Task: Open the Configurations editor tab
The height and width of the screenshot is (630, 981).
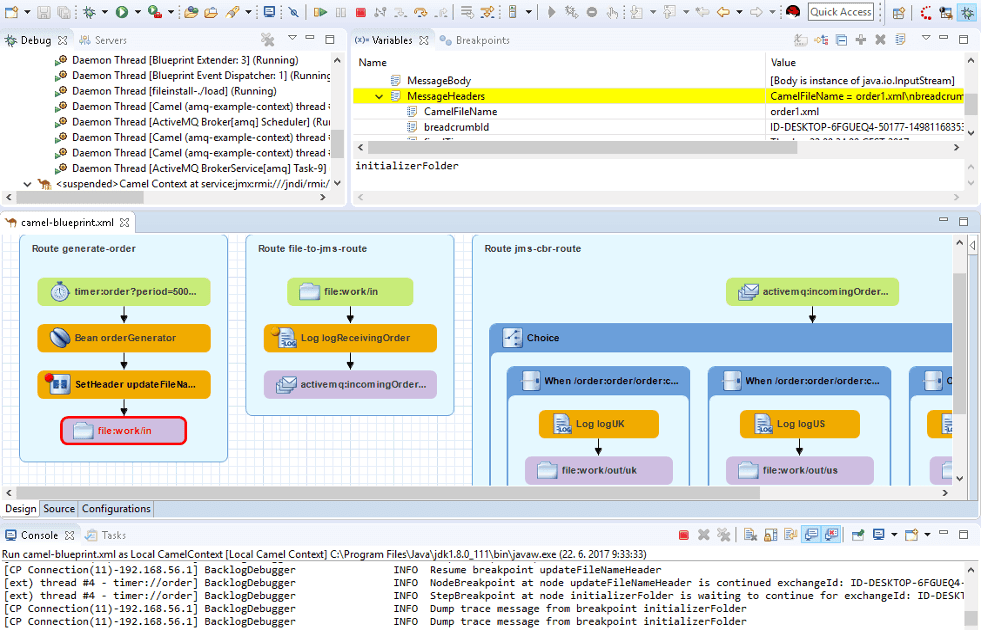Action: click(116, 509)
